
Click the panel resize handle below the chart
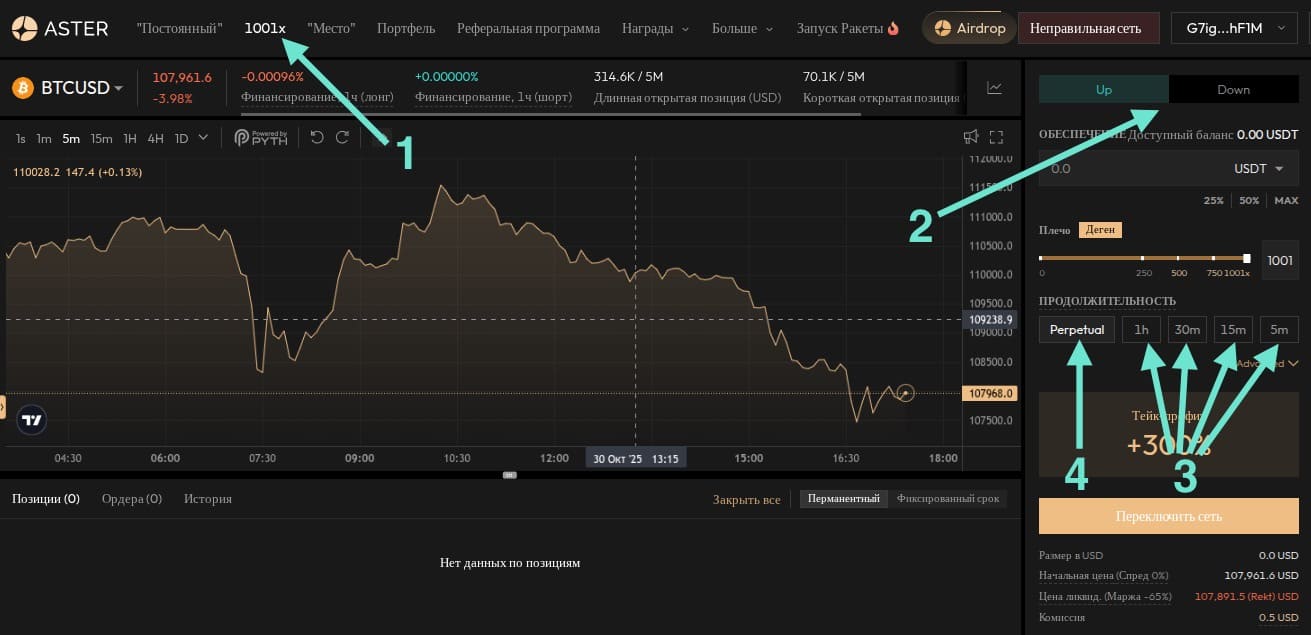point(509,475)
